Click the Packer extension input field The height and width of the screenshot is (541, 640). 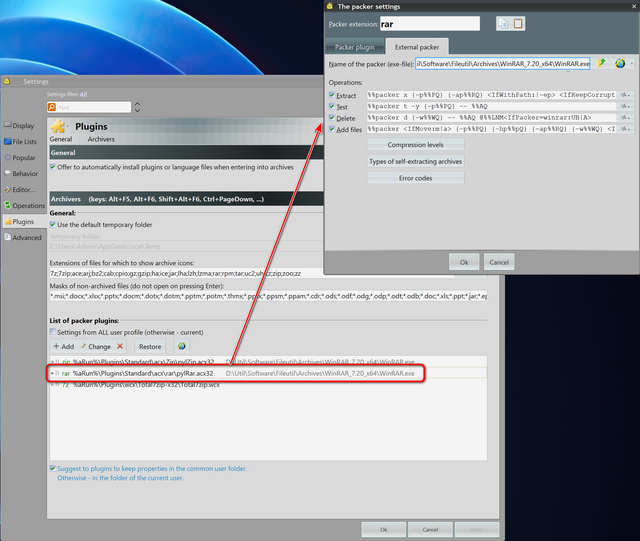430,24
